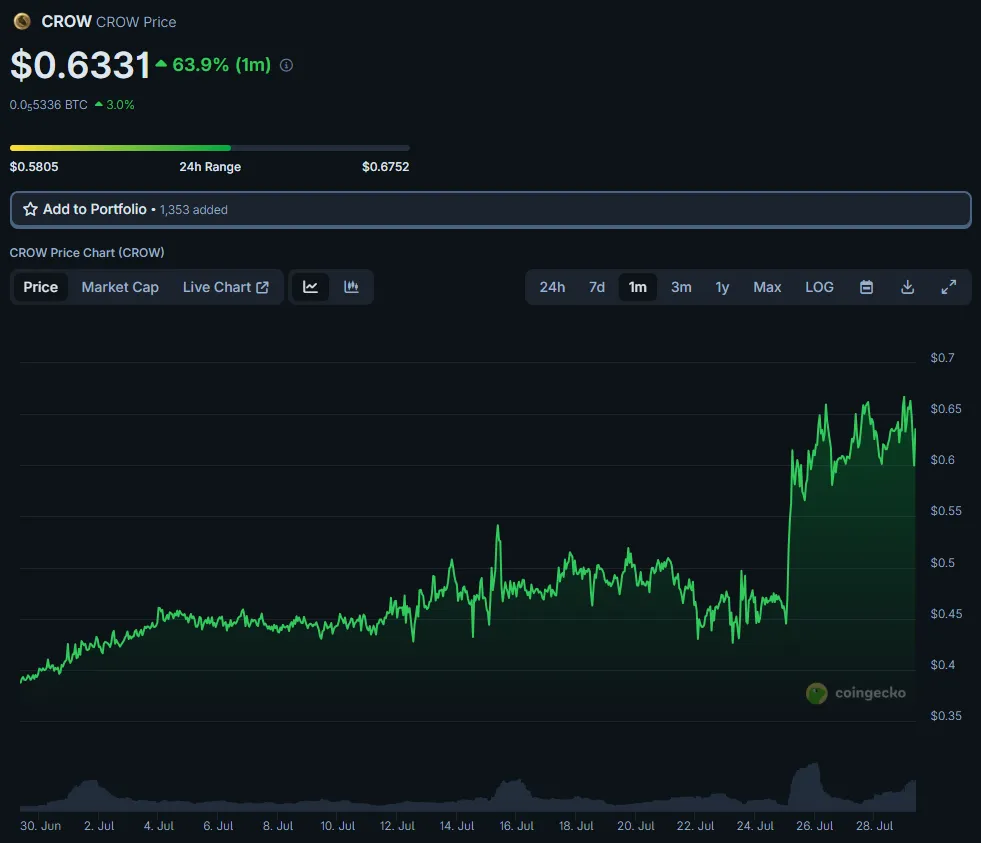
Task: Switch to the Market Cap tab
Action: pyautogui.click(x=120, y=287)
